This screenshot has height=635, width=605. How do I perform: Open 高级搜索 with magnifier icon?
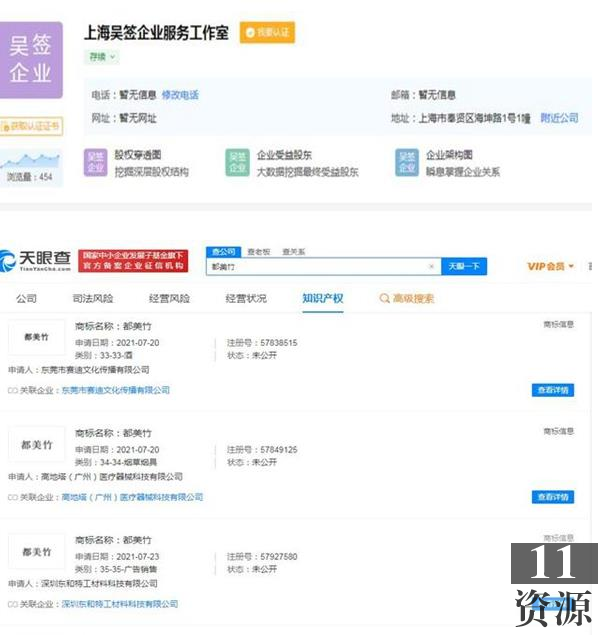click(x=407, y=299)
